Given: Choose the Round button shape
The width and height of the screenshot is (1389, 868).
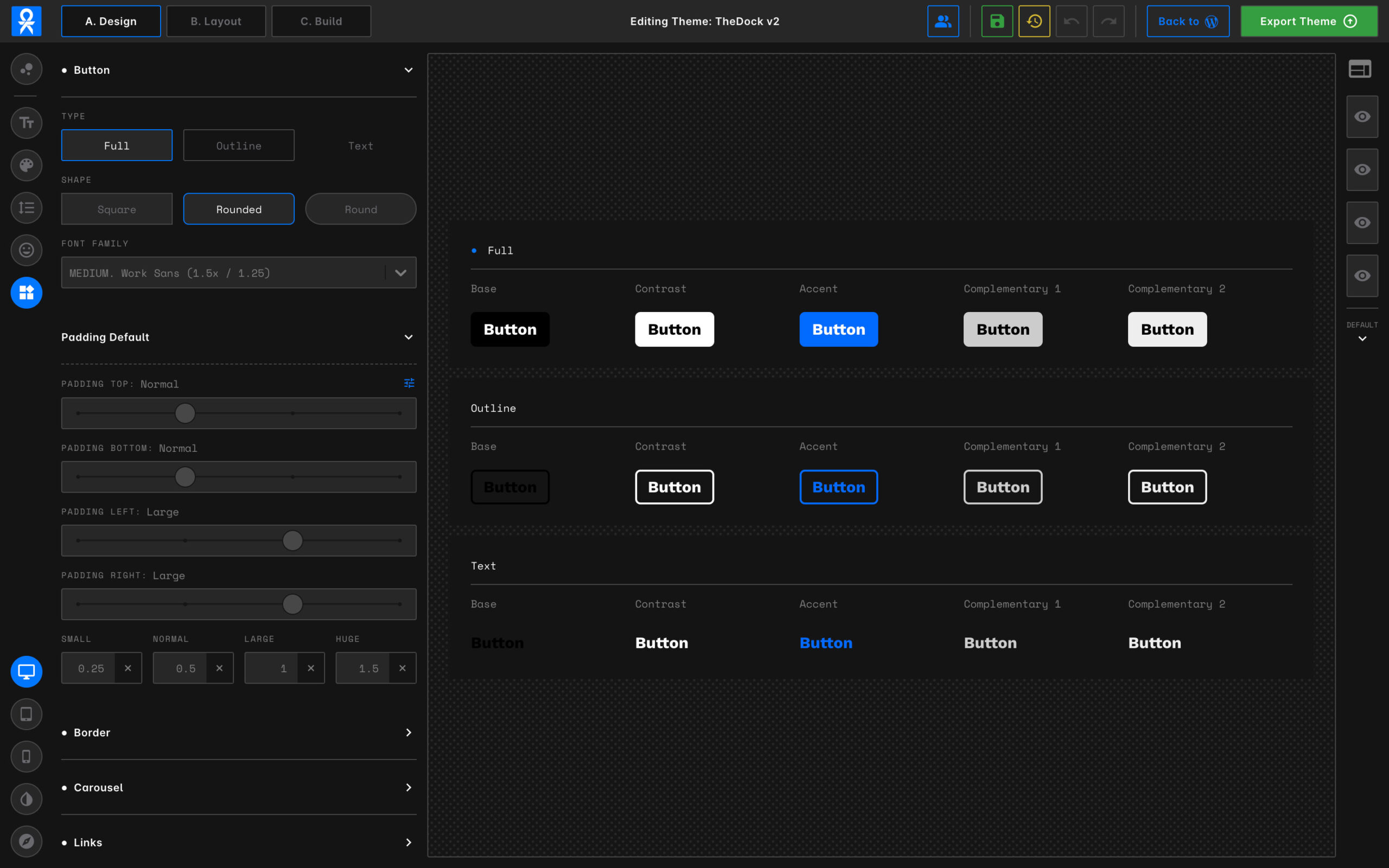Looking at the screenshot, I should tap(360, 209).
